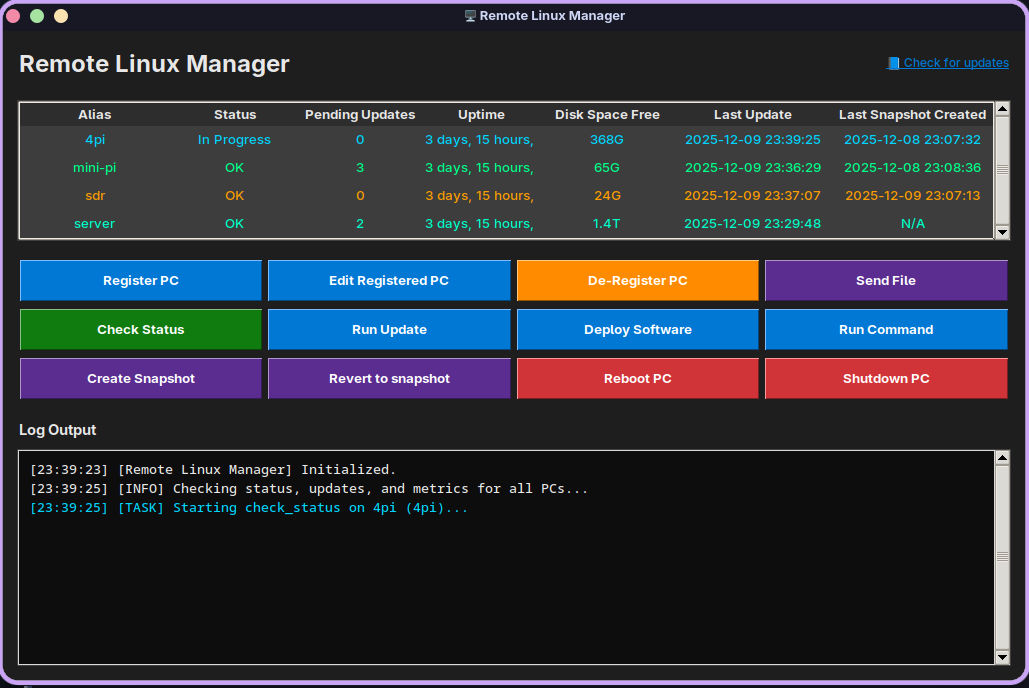Start Run Update
Image resolution: width=1029 pixels, height=688 pixels.
pyautogui.click(x=389, y=329)
